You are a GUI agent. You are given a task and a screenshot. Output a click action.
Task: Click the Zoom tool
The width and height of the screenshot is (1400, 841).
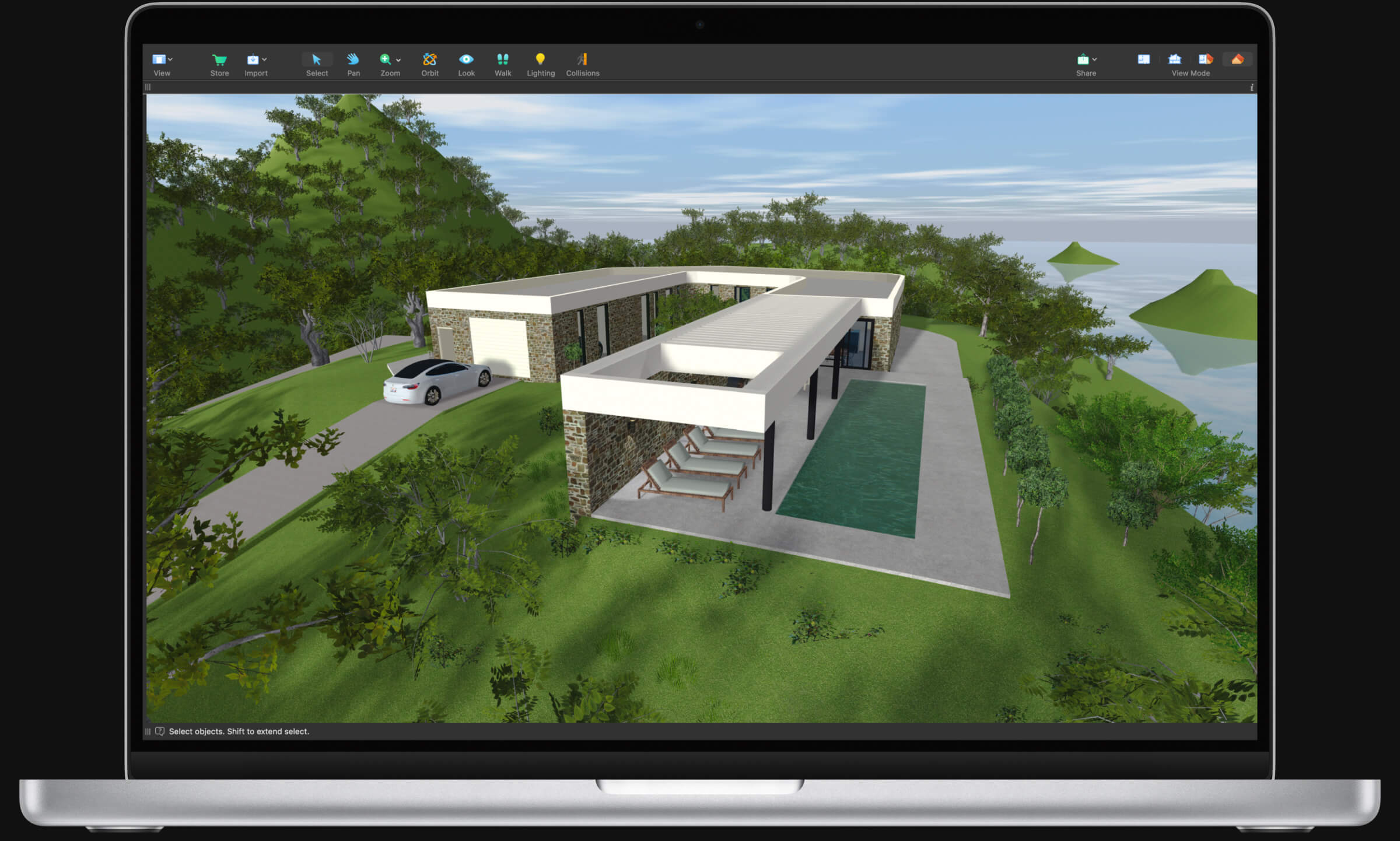click(x=389, y=65)
